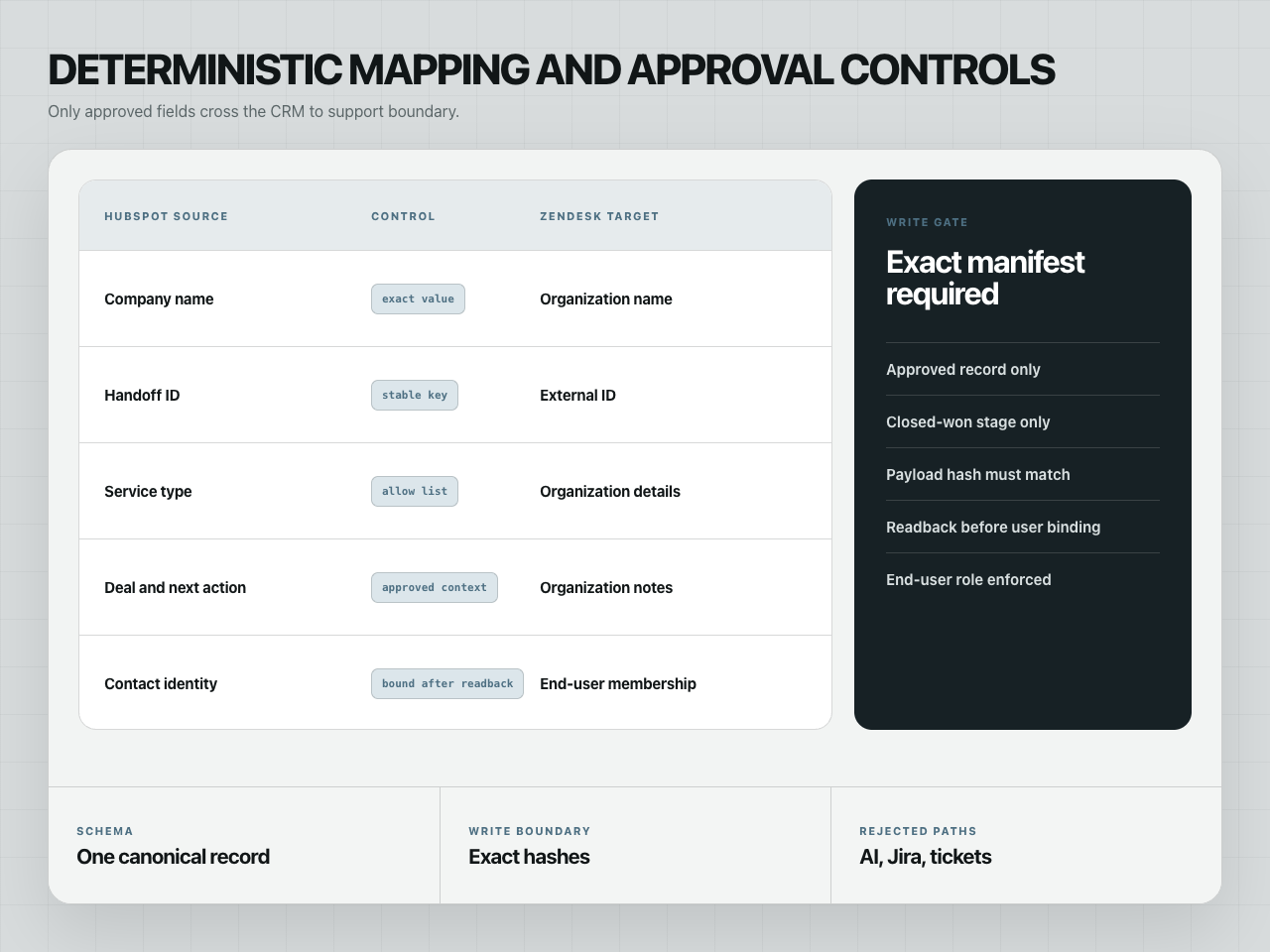Click 'One canonical record' footer text
Image resolution: width=1270 pixels, height=952 pixels.
coord(173,857)
